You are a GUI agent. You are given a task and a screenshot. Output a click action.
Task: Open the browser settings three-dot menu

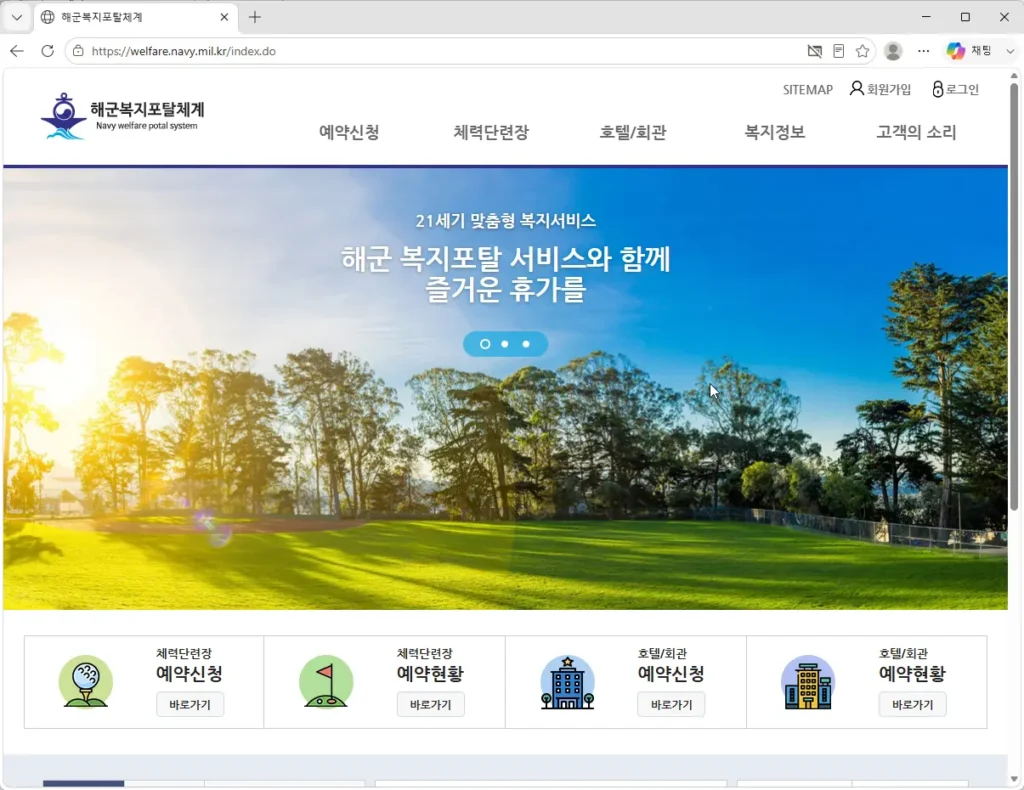[923, 51]
